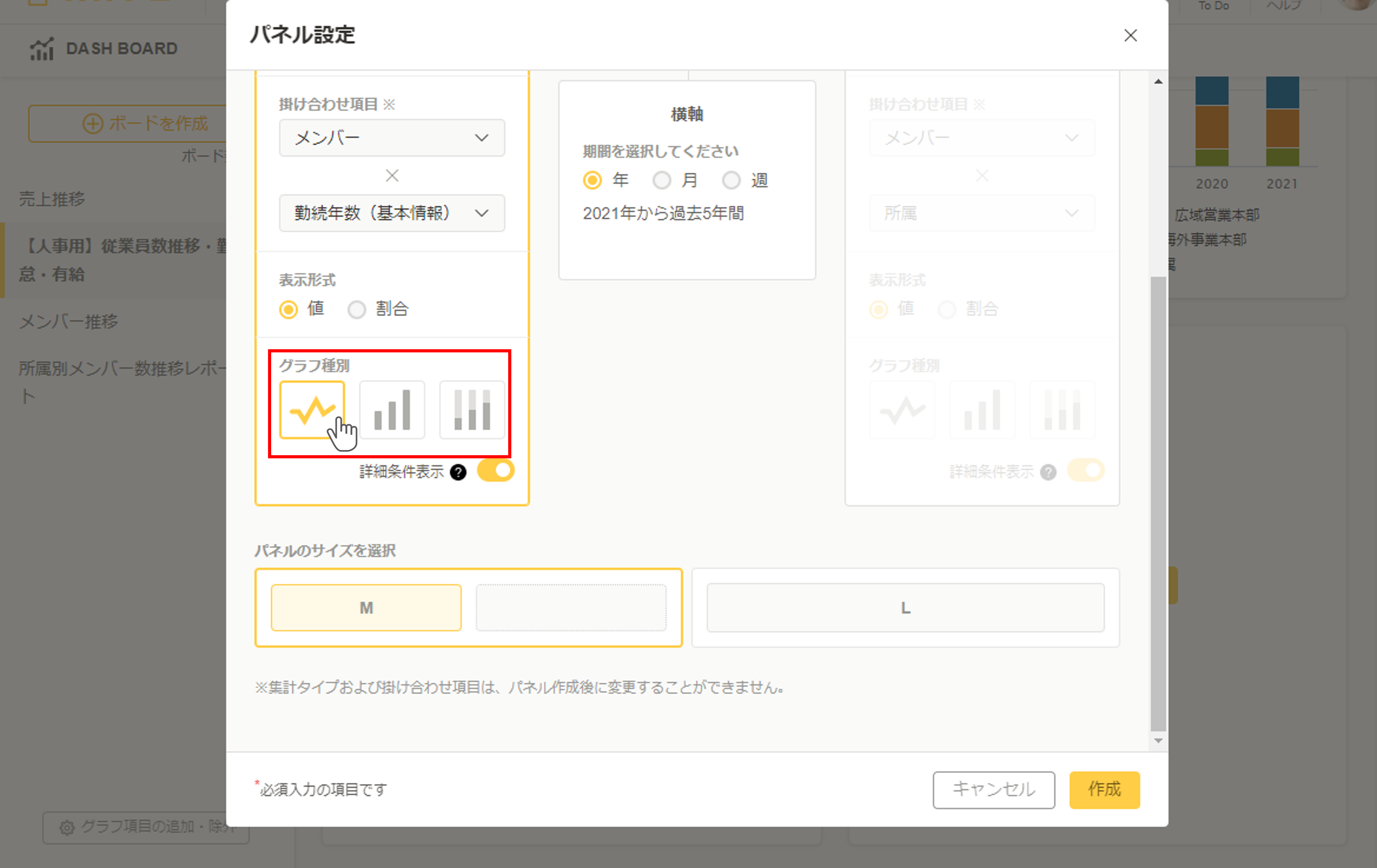Select panel size L
This screenshot has width=1377, height=868.
(905, 608)
